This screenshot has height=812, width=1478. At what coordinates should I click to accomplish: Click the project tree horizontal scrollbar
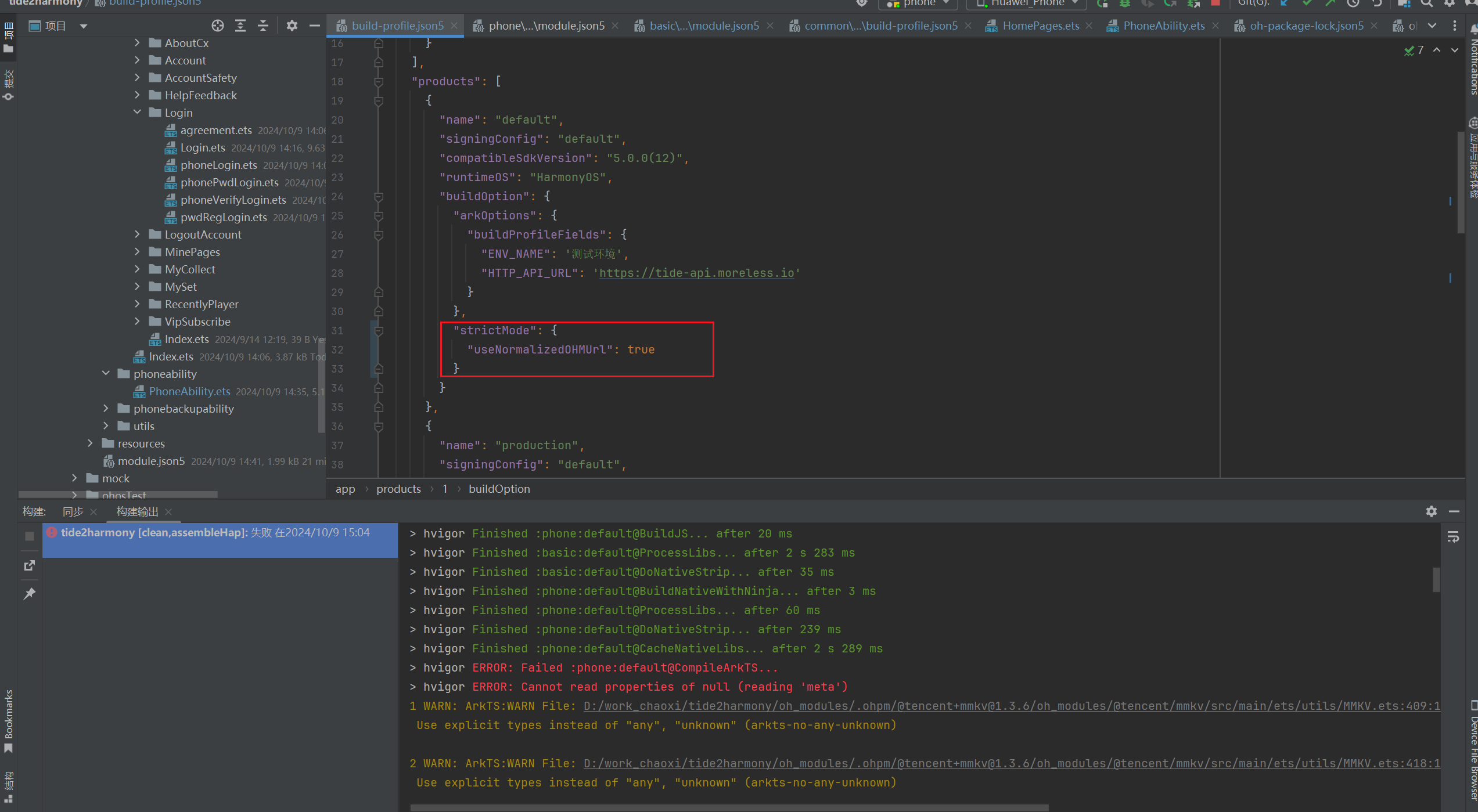[118, 495]
